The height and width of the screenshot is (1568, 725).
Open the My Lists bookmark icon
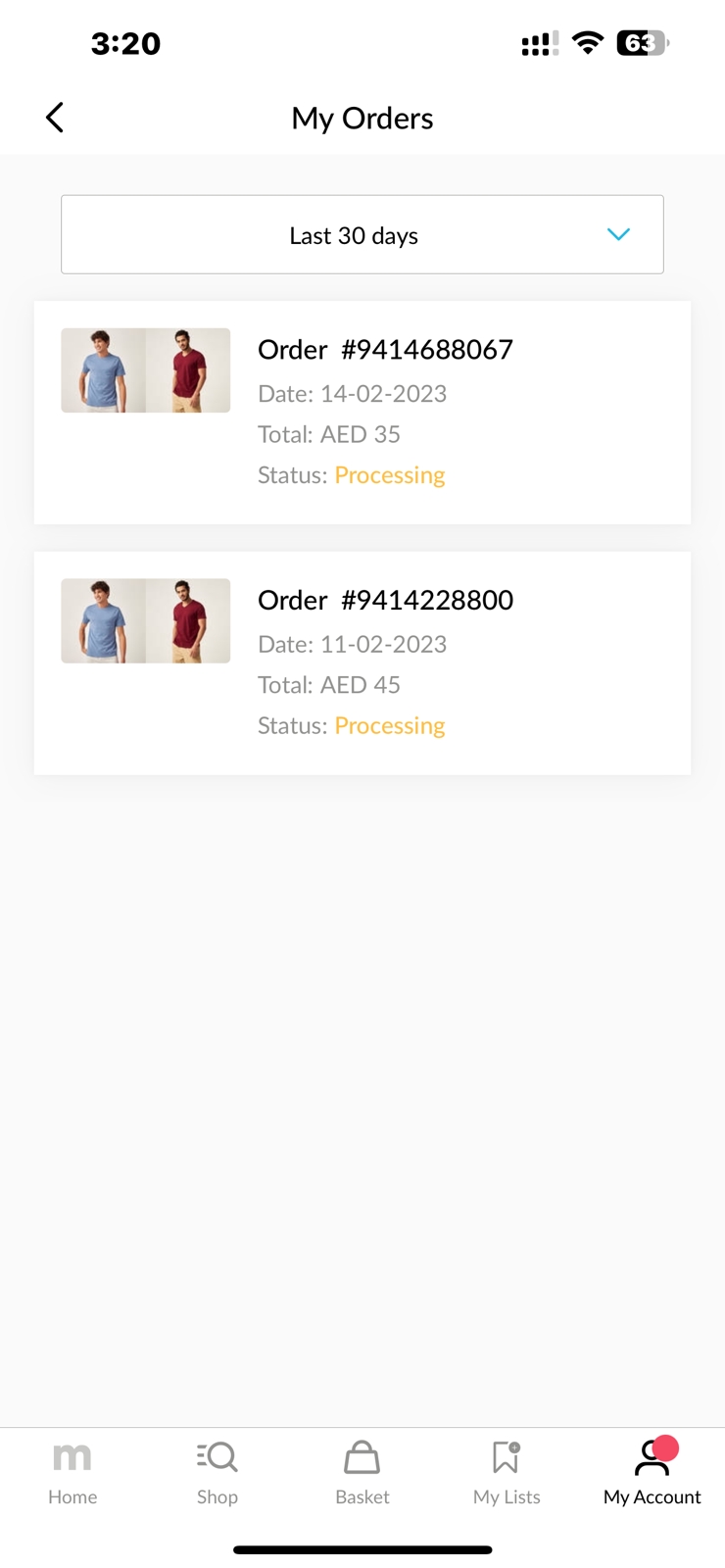506,1457
